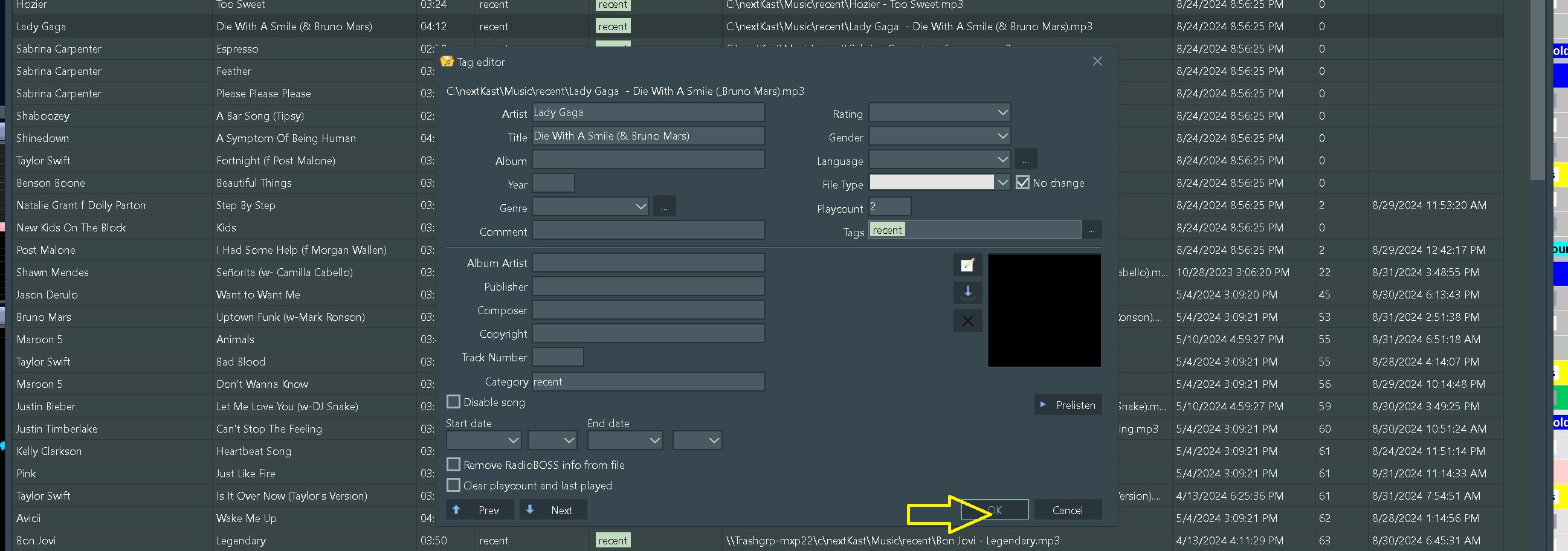Image resolution: width=1568 pixels, height=551 pixels.
Task: Select Post Malone I Had Some Help row
Action: (224, 250)
